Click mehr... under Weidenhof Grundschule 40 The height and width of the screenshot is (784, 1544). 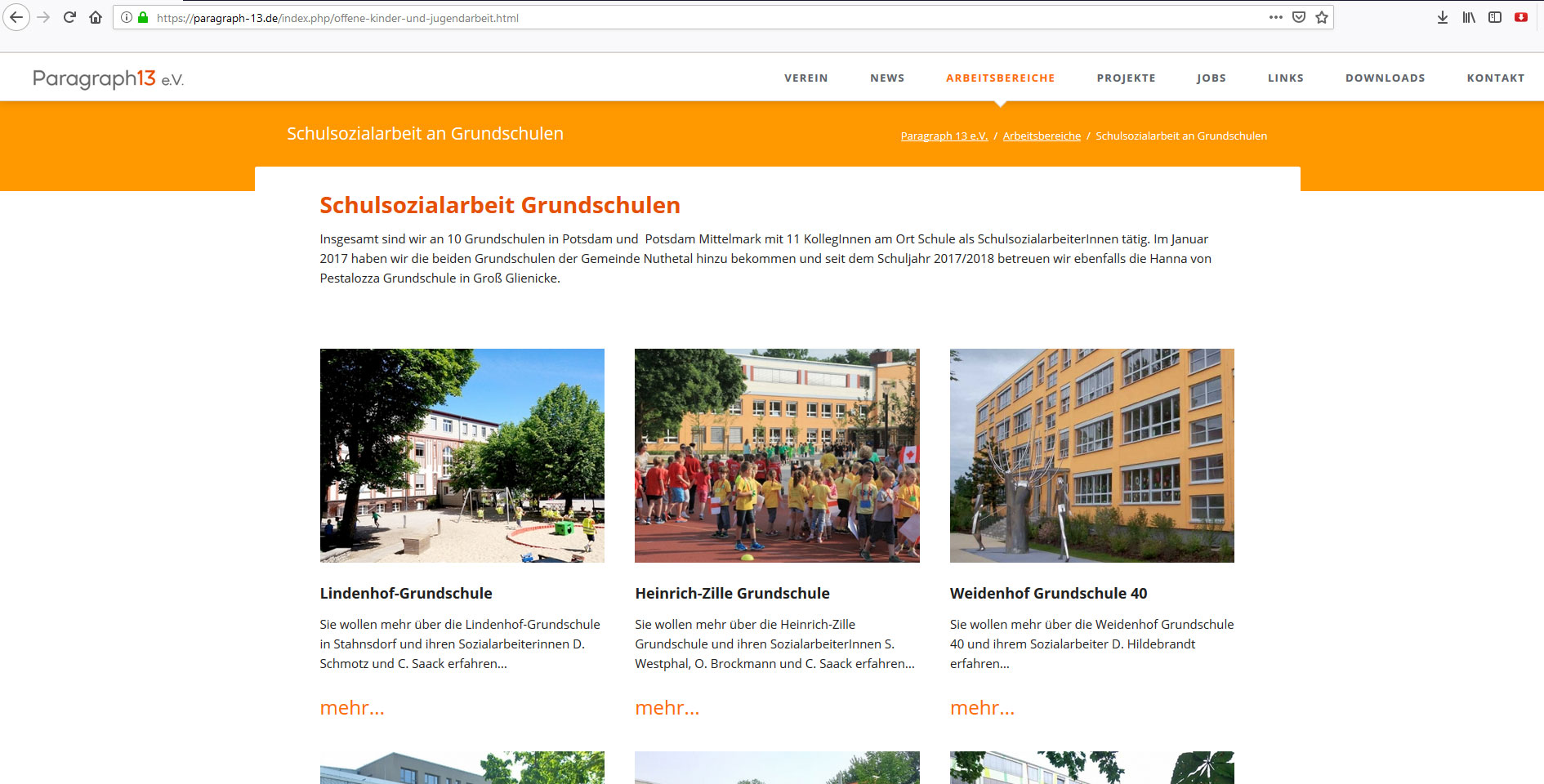pos(982,708)
